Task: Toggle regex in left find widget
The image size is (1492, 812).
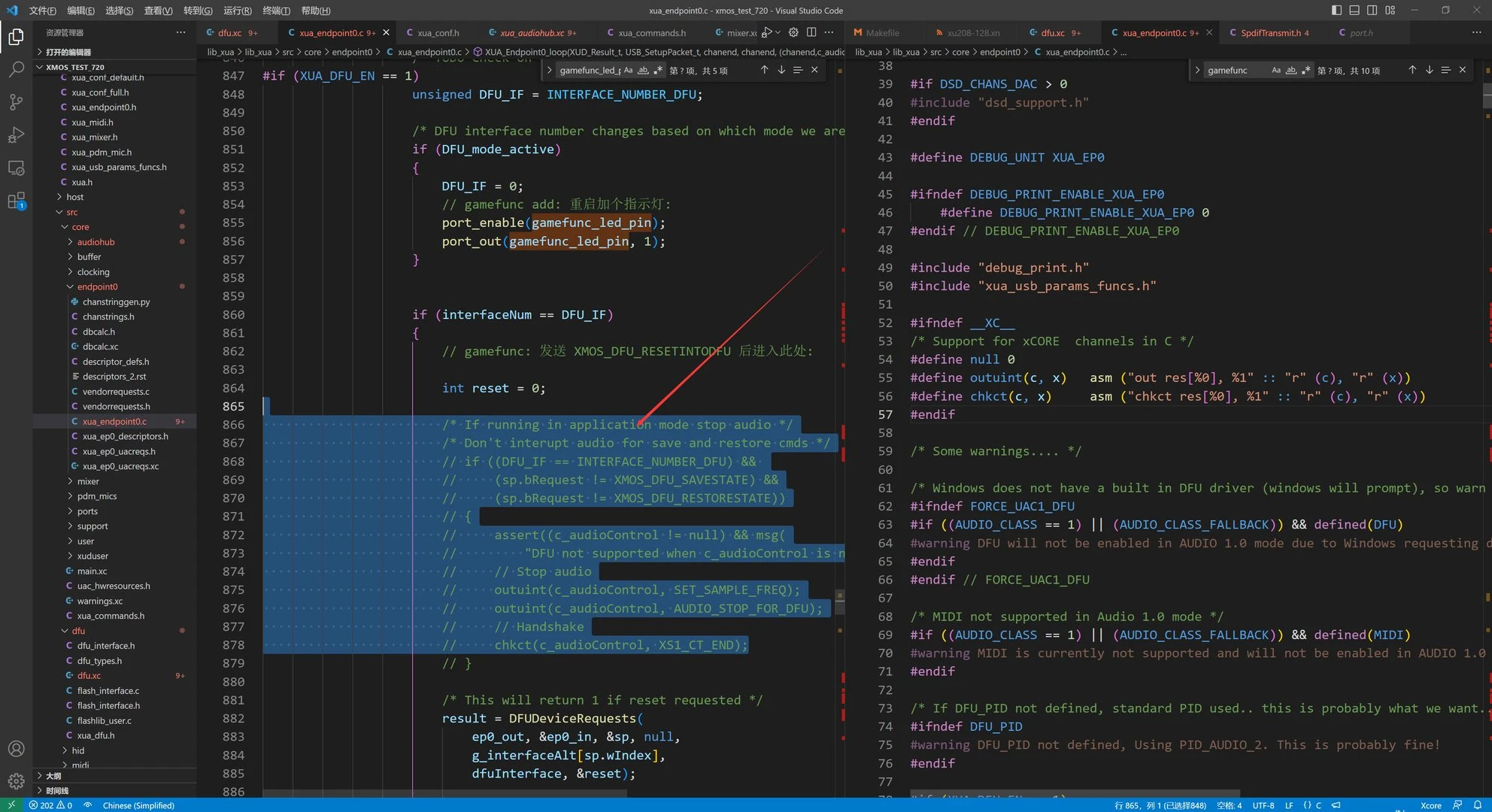Action: click(658, 70)
